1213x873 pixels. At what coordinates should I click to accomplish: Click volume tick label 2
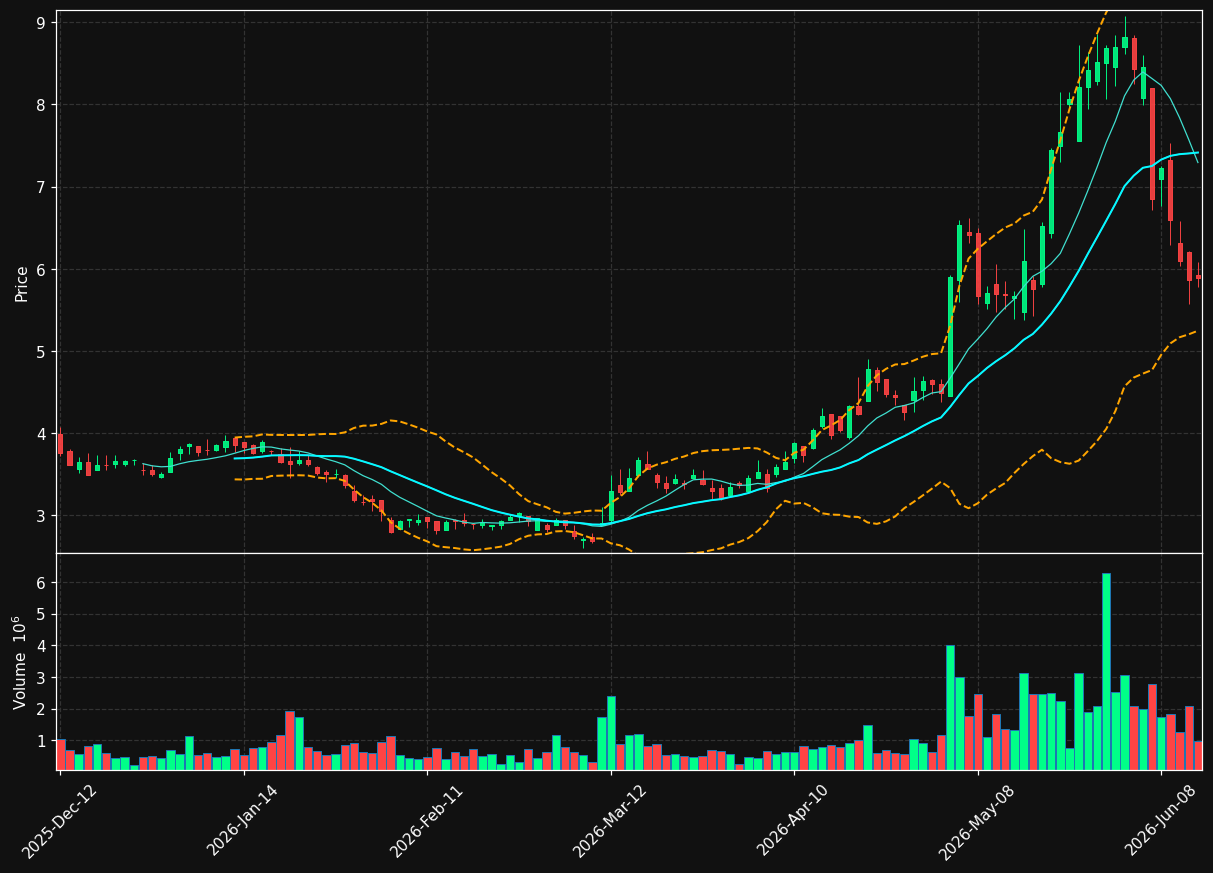pos(41,709)
